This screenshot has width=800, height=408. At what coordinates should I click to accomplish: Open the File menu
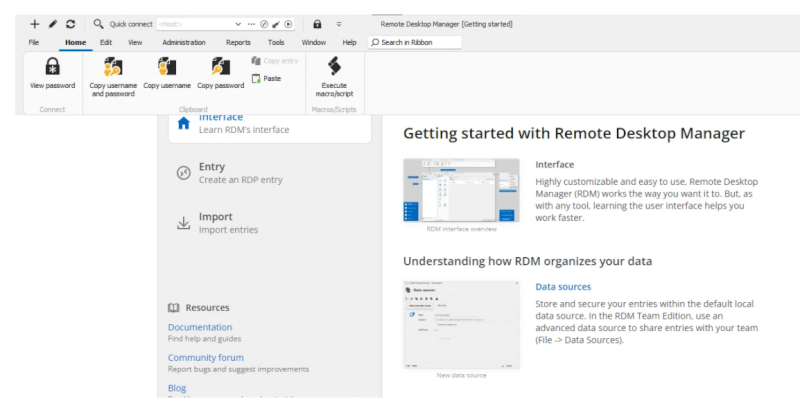(x=34, y=42)
